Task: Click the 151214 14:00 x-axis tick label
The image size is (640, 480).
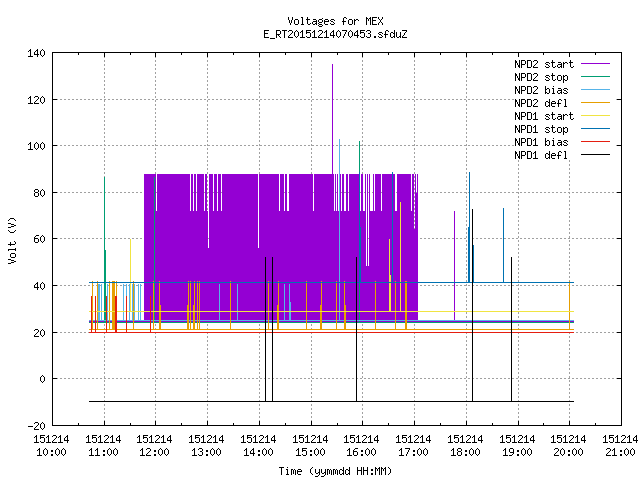Action: point(258,446)
